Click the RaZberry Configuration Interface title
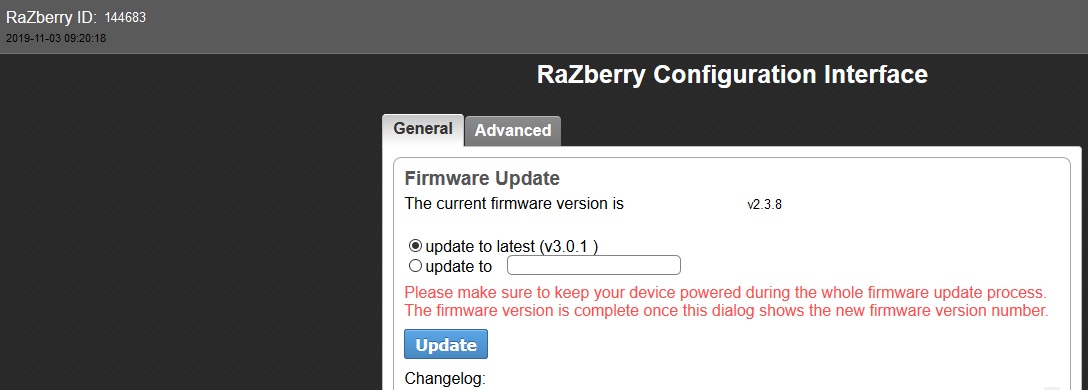The height and width of the screenshot is (390, 1088). pos(732,74)
